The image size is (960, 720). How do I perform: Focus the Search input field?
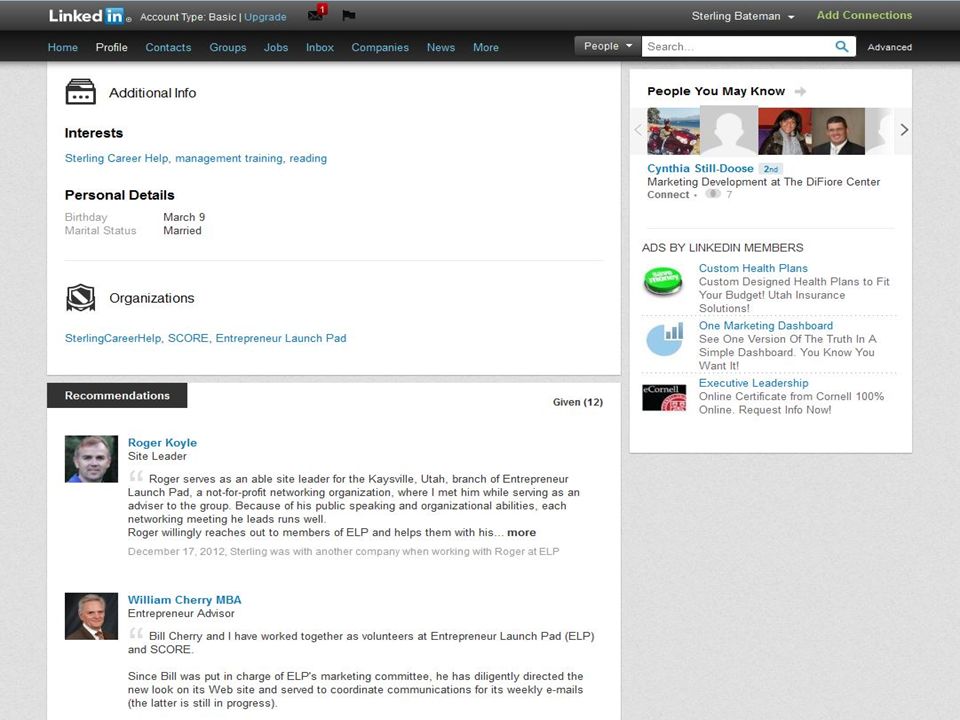740,47
